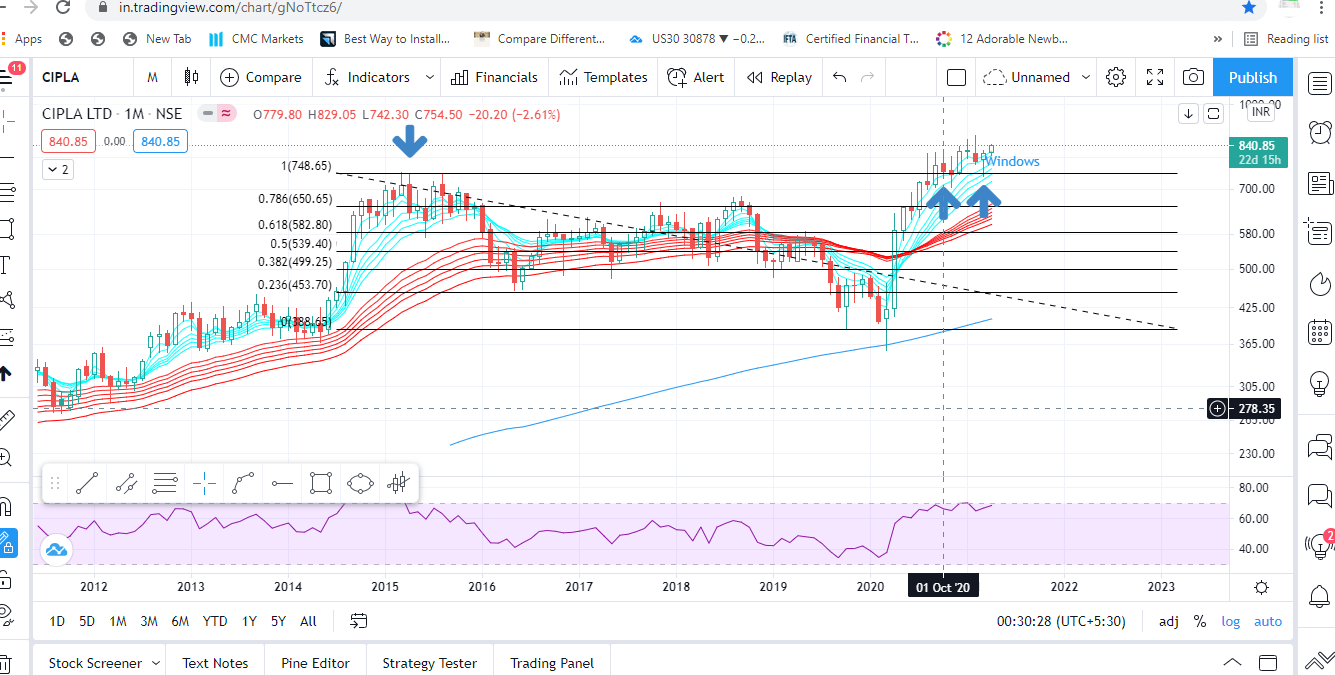Image resolution: width=1335 pixels, height=675 pixels.
Task: Open the timezone menu showing UTC+5:30
Action: [1061, 621]
